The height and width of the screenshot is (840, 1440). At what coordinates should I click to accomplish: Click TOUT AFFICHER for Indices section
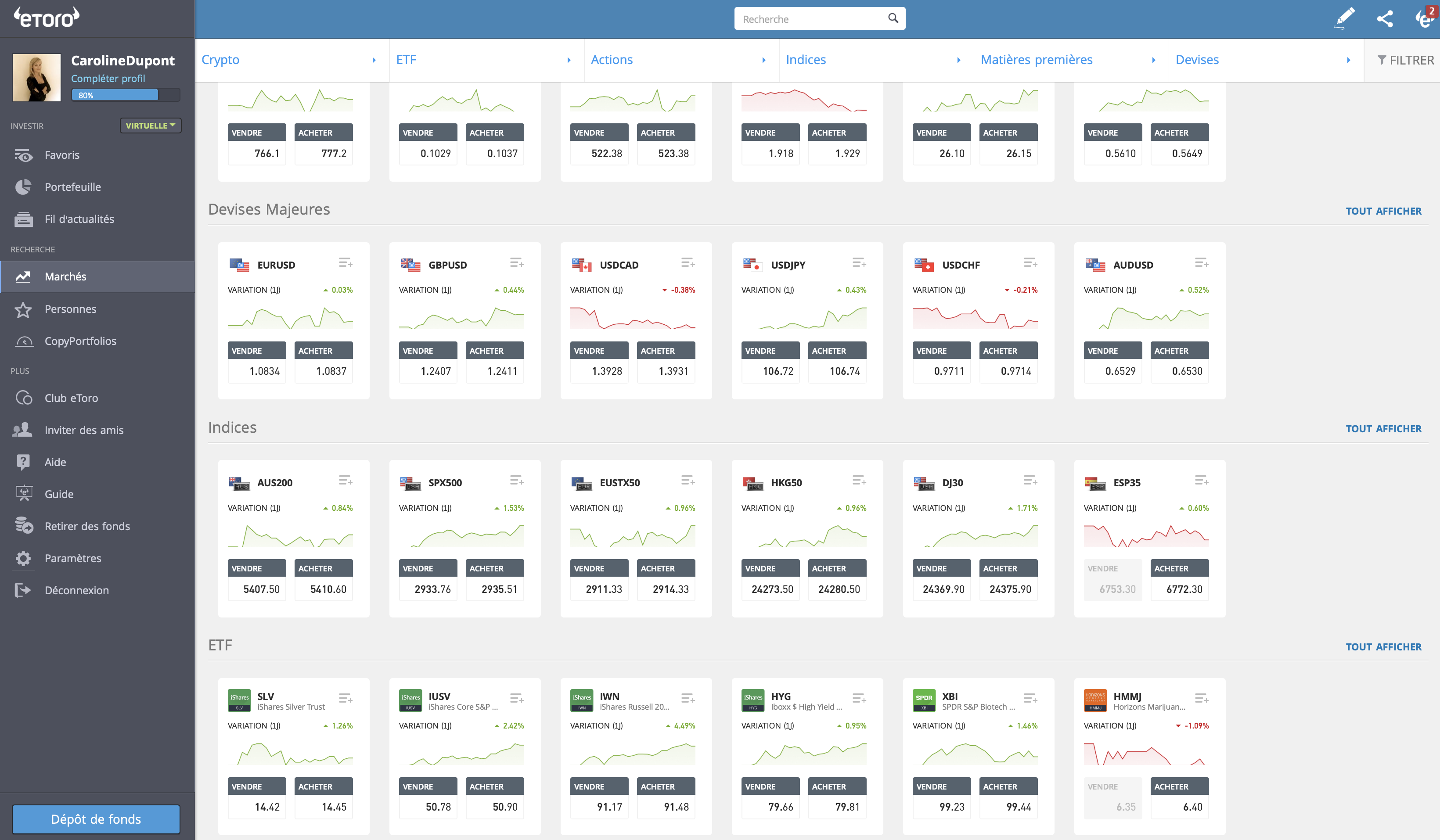1383,428
